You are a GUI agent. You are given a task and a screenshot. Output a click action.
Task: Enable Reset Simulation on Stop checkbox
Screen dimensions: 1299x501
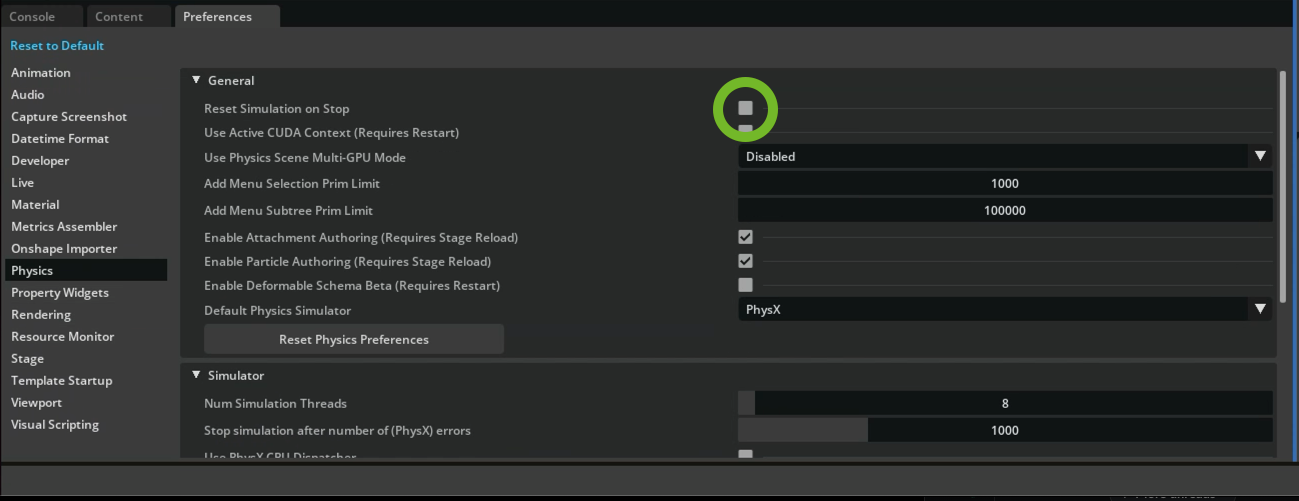(745, 107)
